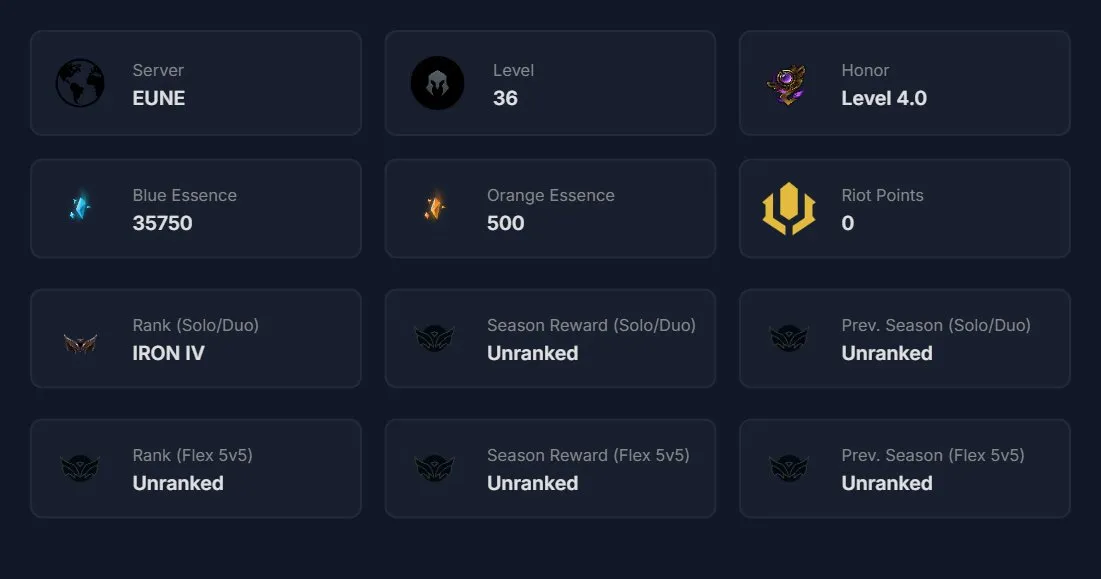Click the Rank (Solo/Duo) label

tap(195, 325)
